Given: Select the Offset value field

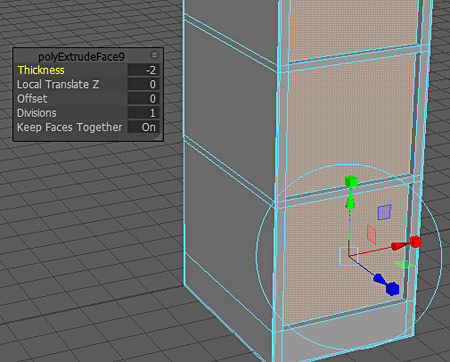Looking at the screenshot, I should click(x=143, y=99).
